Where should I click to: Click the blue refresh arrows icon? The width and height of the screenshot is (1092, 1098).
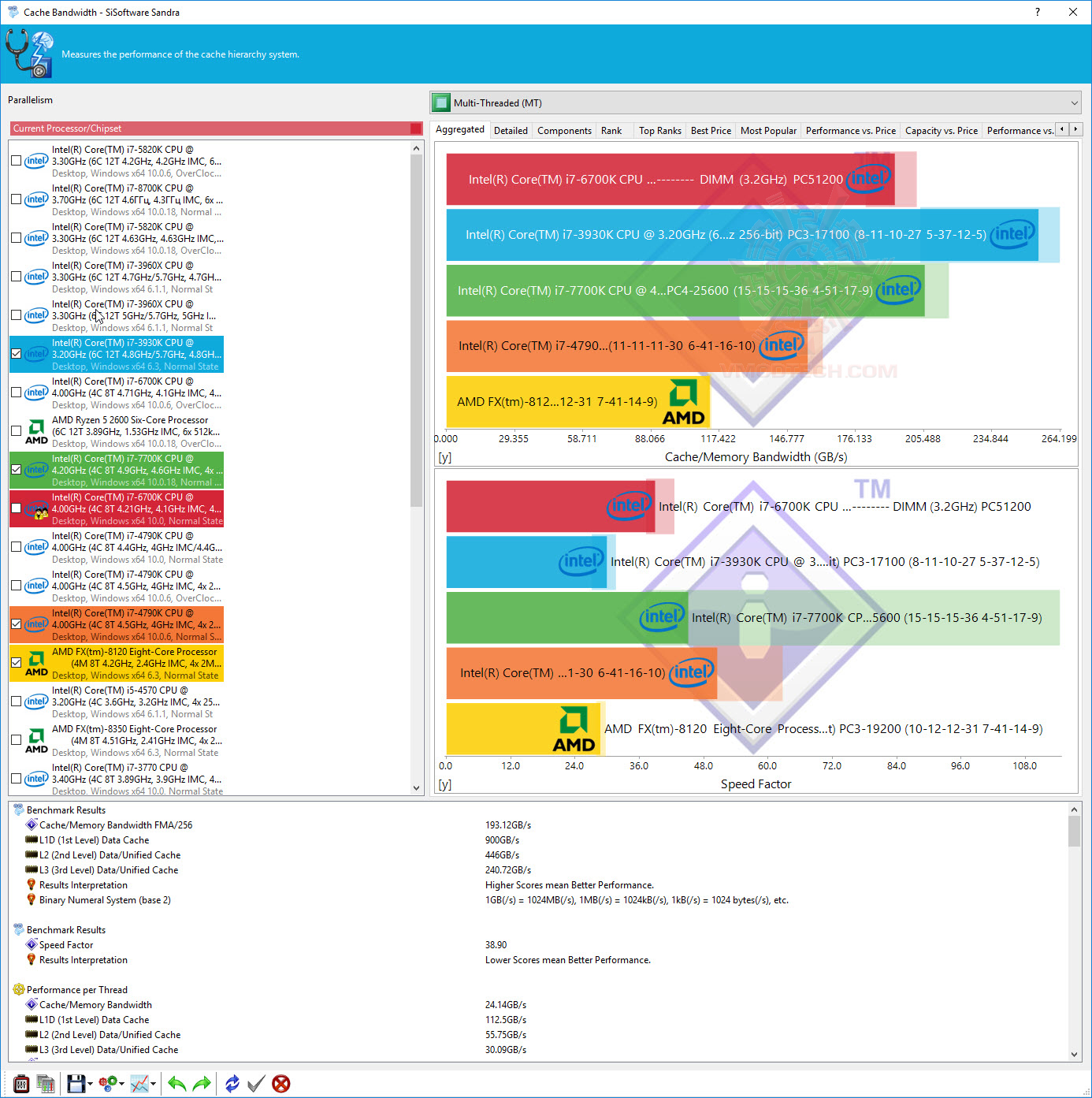[232, 1084]
